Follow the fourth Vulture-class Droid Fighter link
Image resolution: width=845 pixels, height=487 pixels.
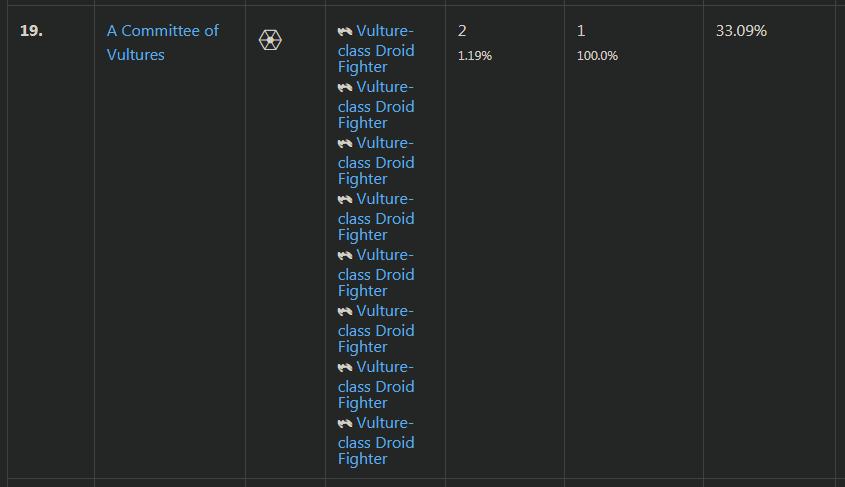tap(376, 218)
